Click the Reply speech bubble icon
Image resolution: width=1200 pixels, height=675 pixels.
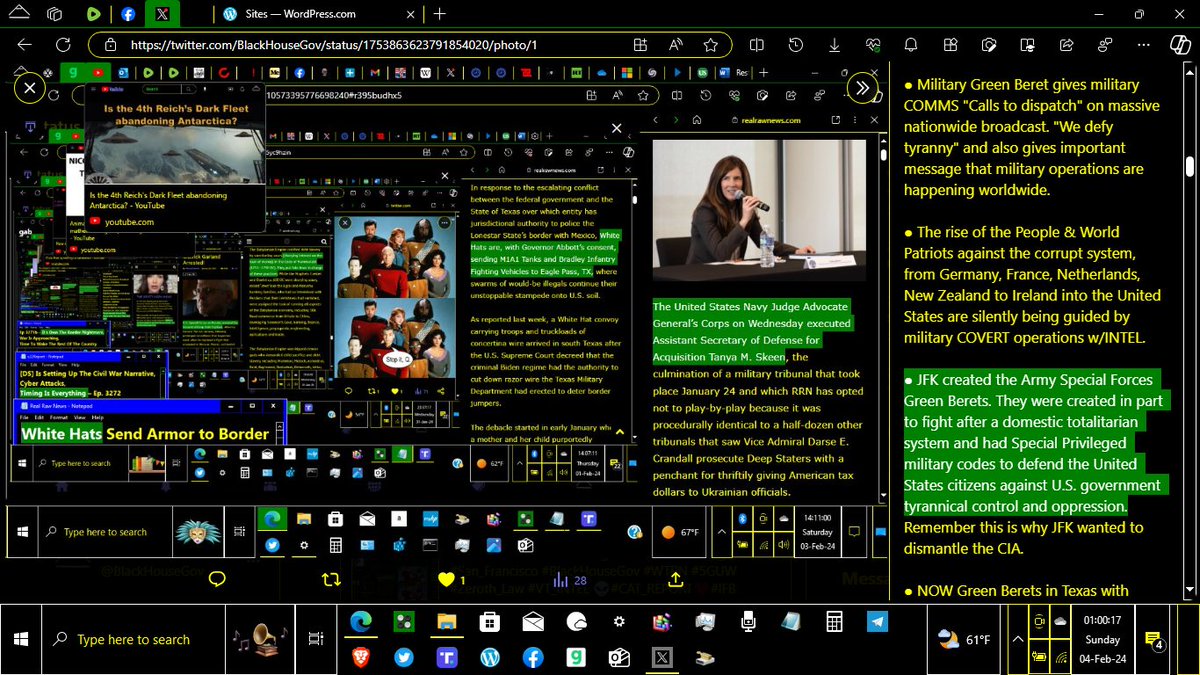point(216,579)
